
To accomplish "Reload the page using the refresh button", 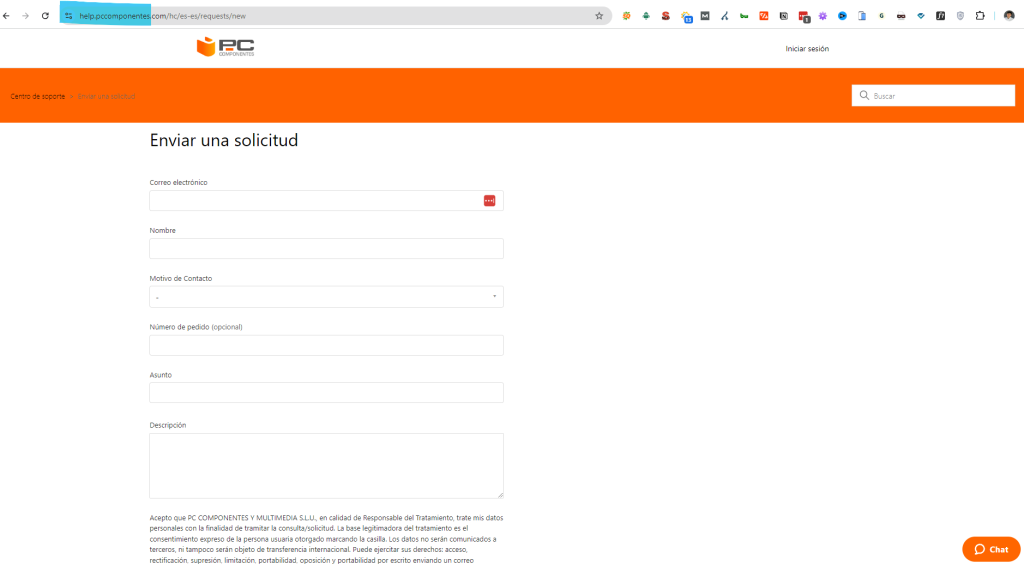I will [45, 16].
